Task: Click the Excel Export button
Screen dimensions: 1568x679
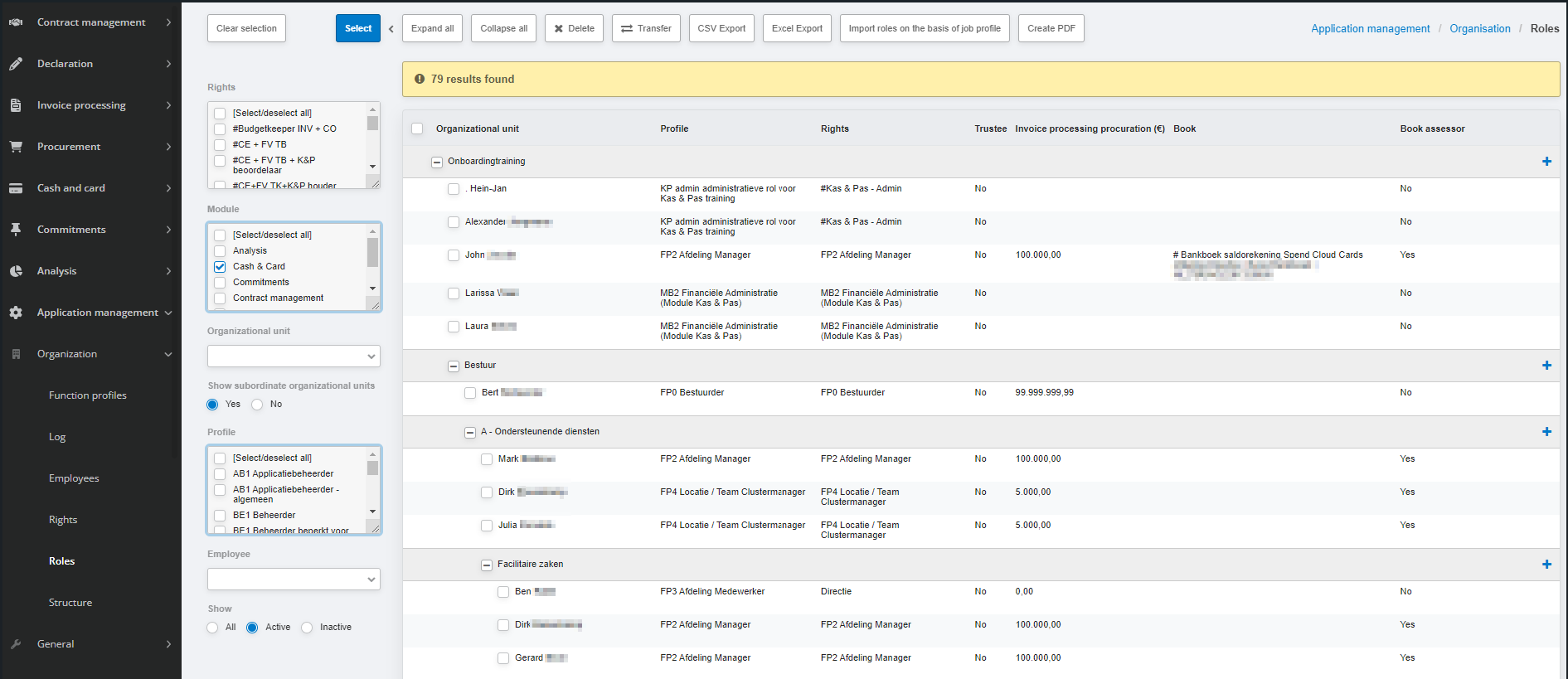Action: click(797, 28)
